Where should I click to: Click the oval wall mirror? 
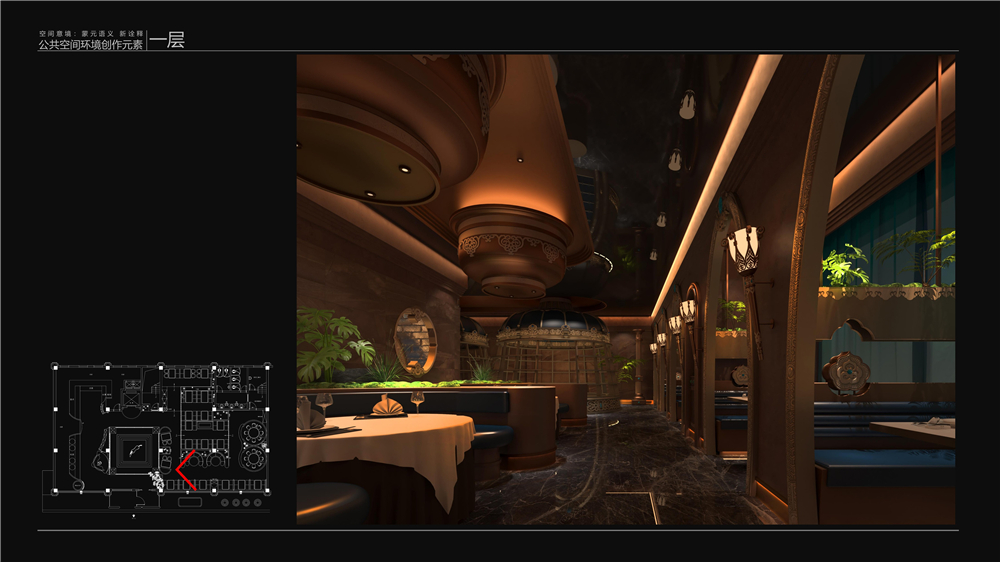tap(414, 339)
